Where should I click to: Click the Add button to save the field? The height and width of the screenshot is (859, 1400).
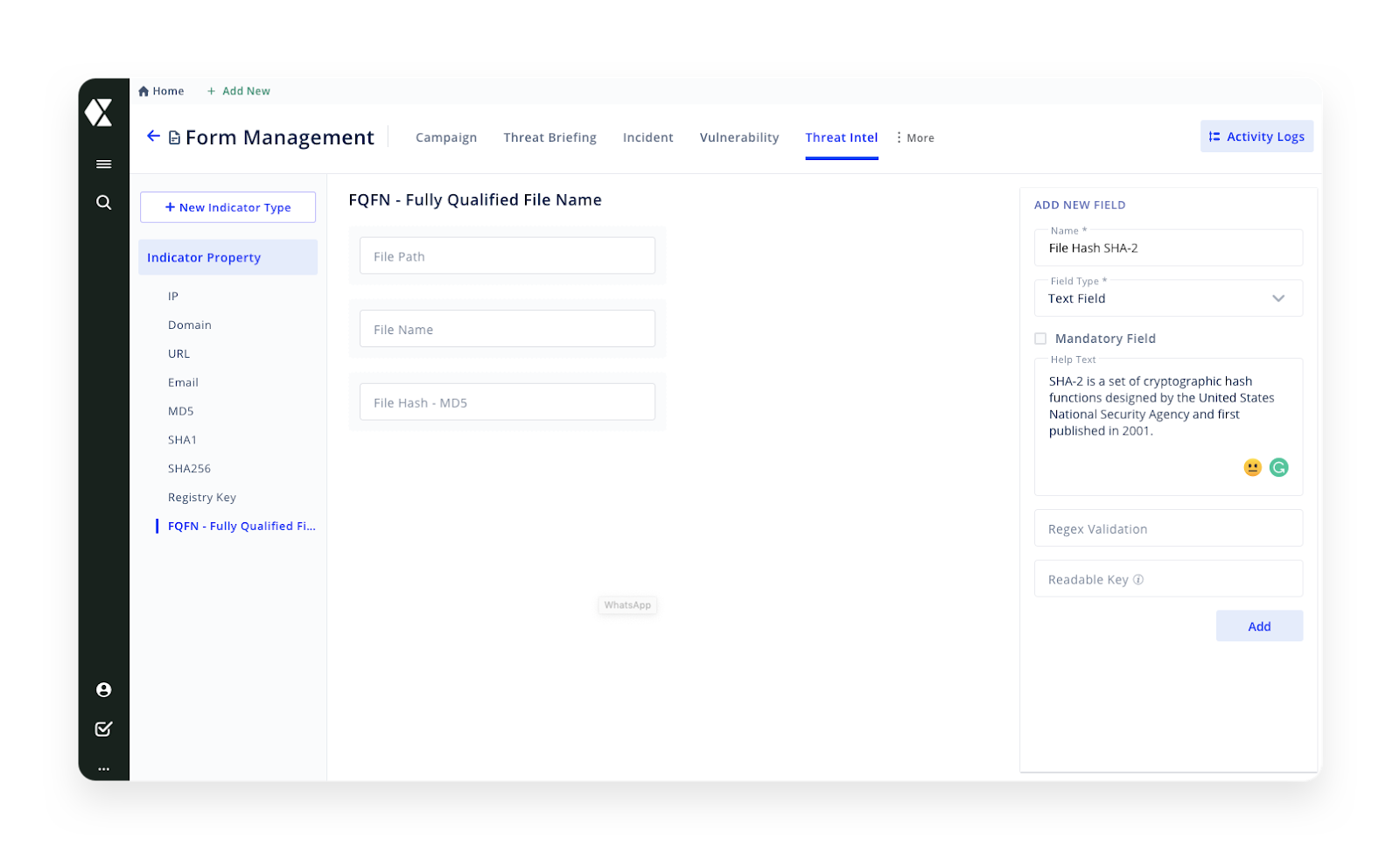coord(1259,626)
